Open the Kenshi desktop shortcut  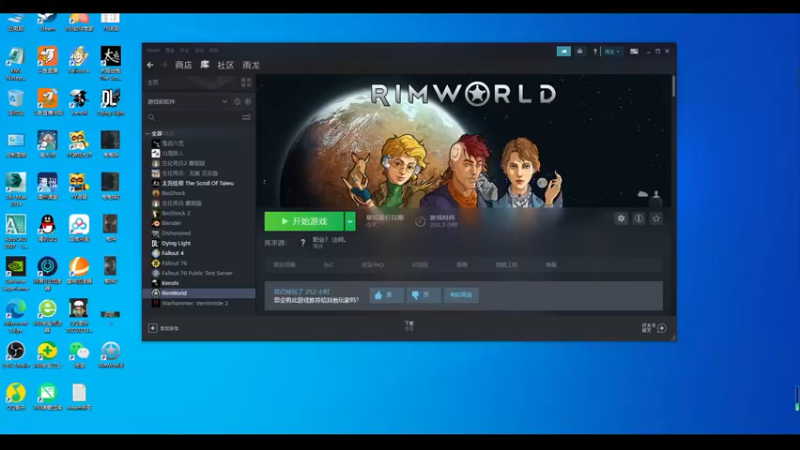pos(79,102)
